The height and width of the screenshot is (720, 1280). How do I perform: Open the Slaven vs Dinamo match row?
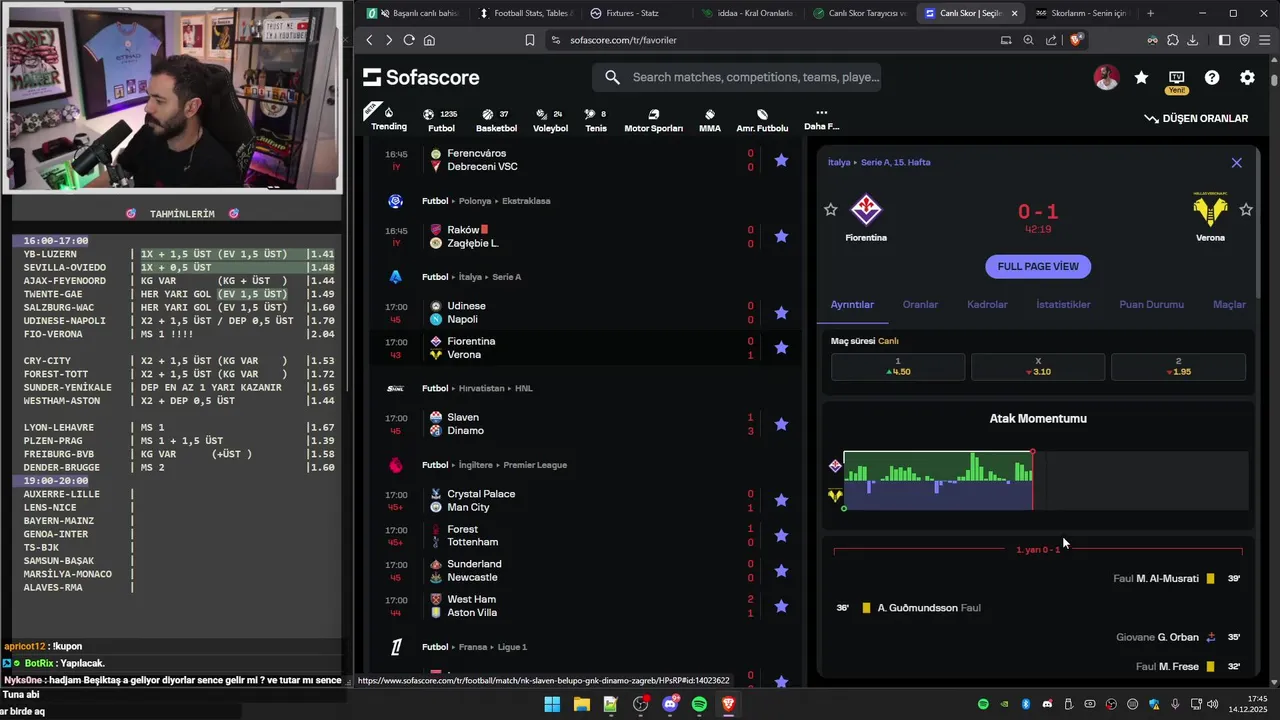point(585,424)
